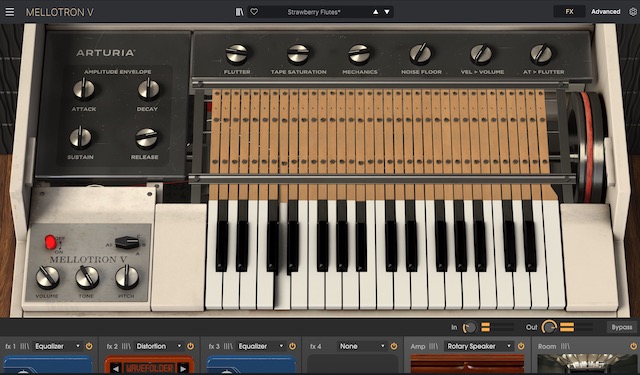Toggle fx 1 power button
This screenshot has height=375, width=640.
89,346
